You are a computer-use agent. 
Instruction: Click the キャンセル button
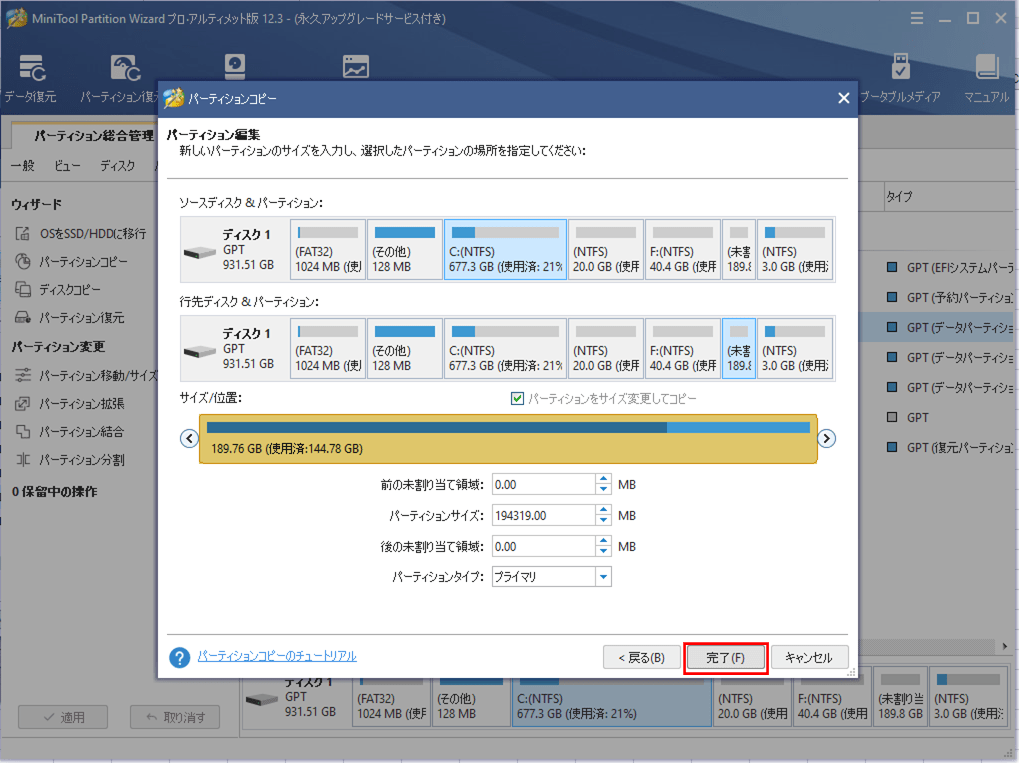tap(809, 658)
